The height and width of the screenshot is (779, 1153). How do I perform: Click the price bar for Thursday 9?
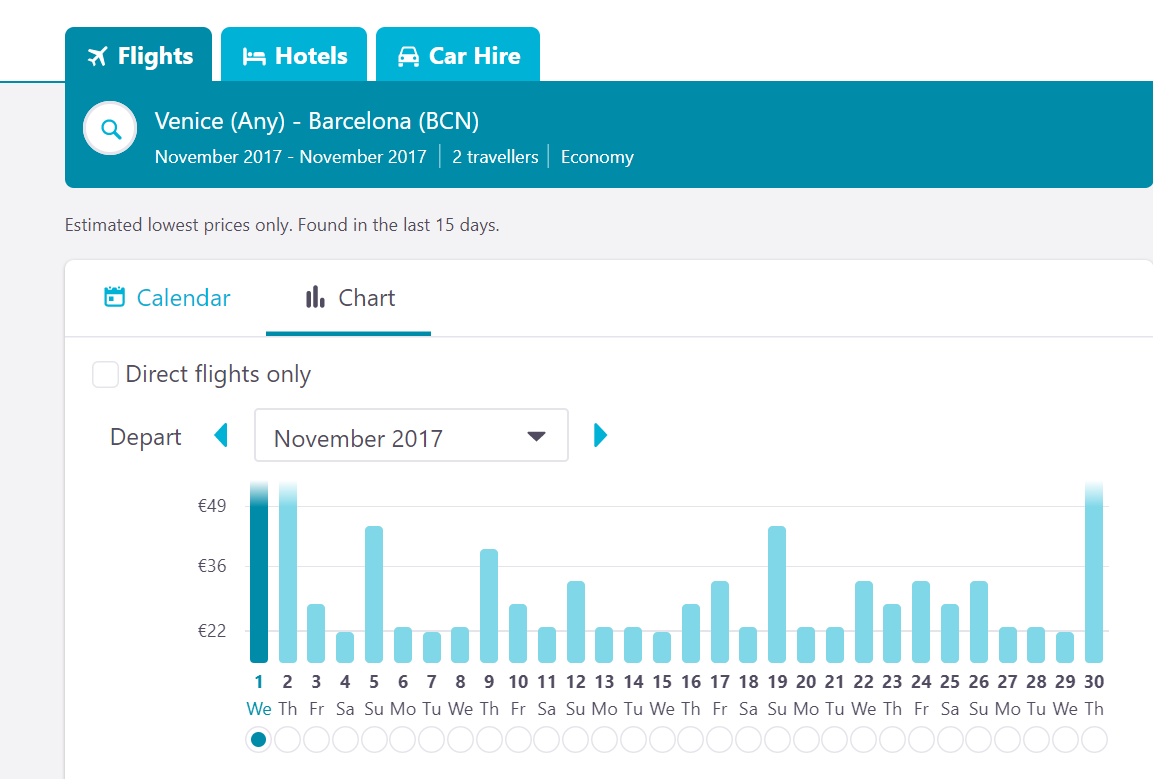(x=489, y=605)
